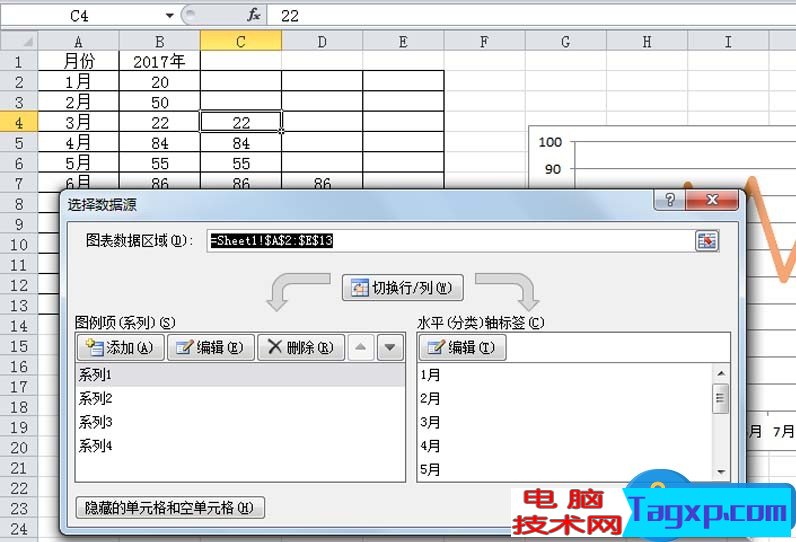Image resolution: width=796 pixels, height=542 pixels.
Task: Select row 4 header
Action: (x=19, y=122)
